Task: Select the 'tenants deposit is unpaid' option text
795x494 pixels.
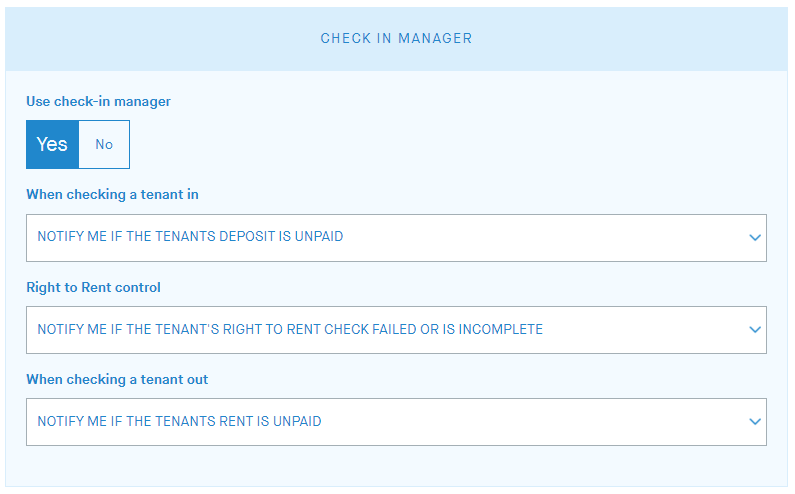Action: pyautogui.click(x=190, y=237)
